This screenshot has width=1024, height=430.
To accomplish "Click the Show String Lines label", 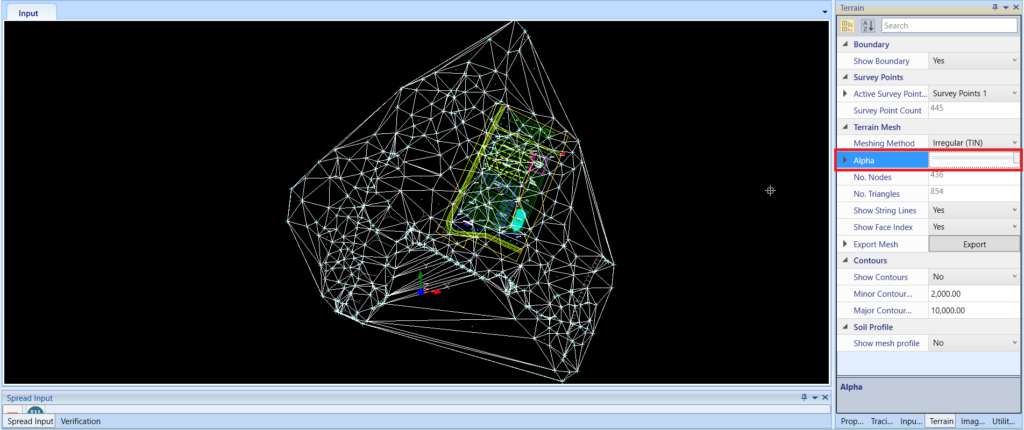I will [x=884, y=210].
